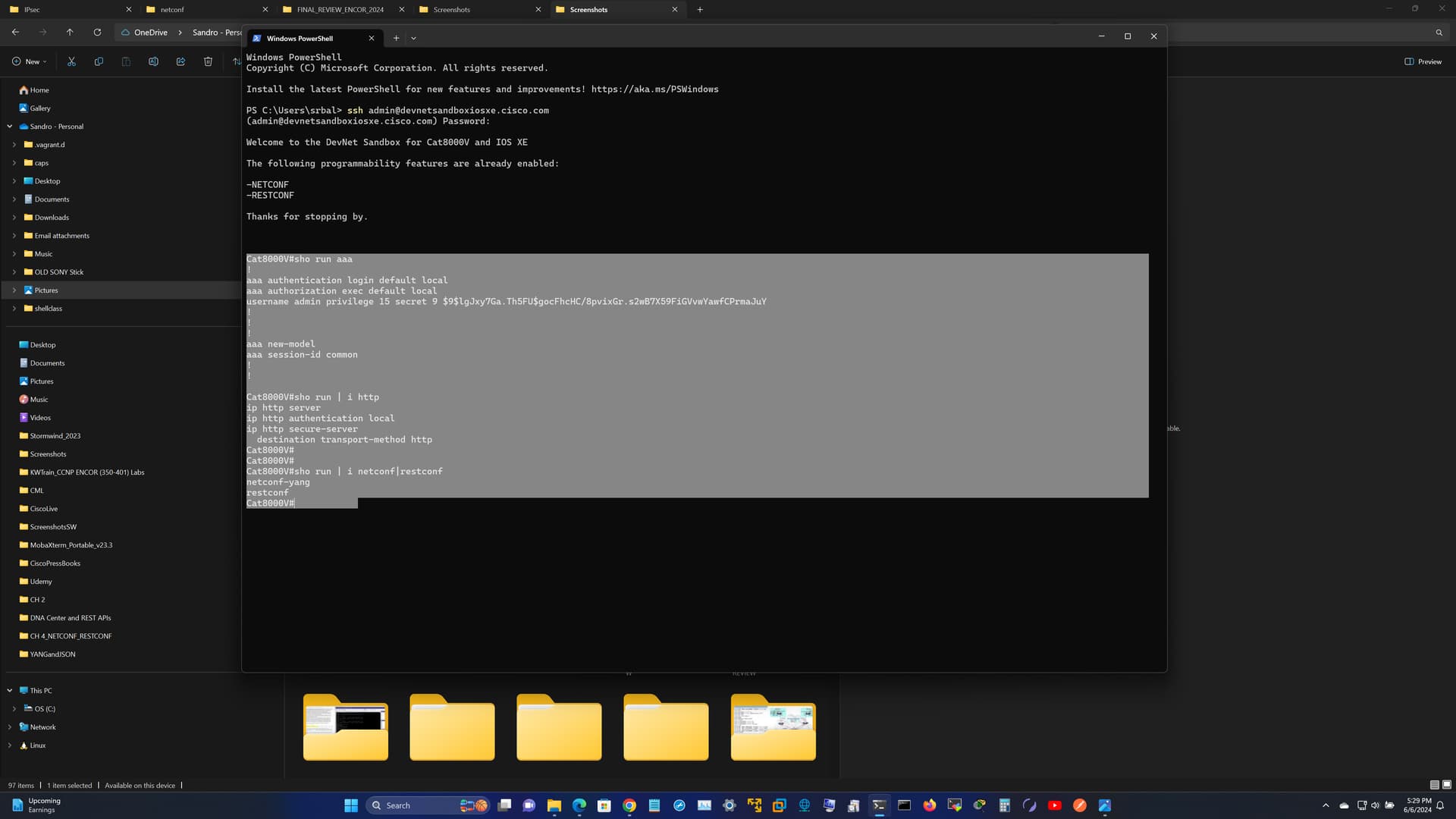Expand the OLD SONY Stick folder node
Image resolution: width=1456 pixels, height=819 pixels.
coord(14,272)
